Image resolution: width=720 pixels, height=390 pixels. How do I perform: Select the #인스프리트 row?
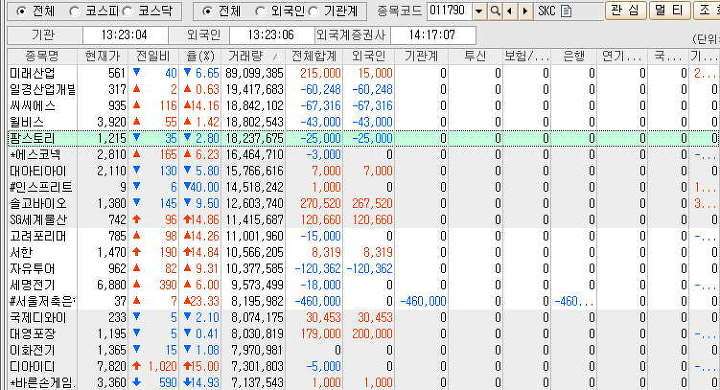[363, 187]
